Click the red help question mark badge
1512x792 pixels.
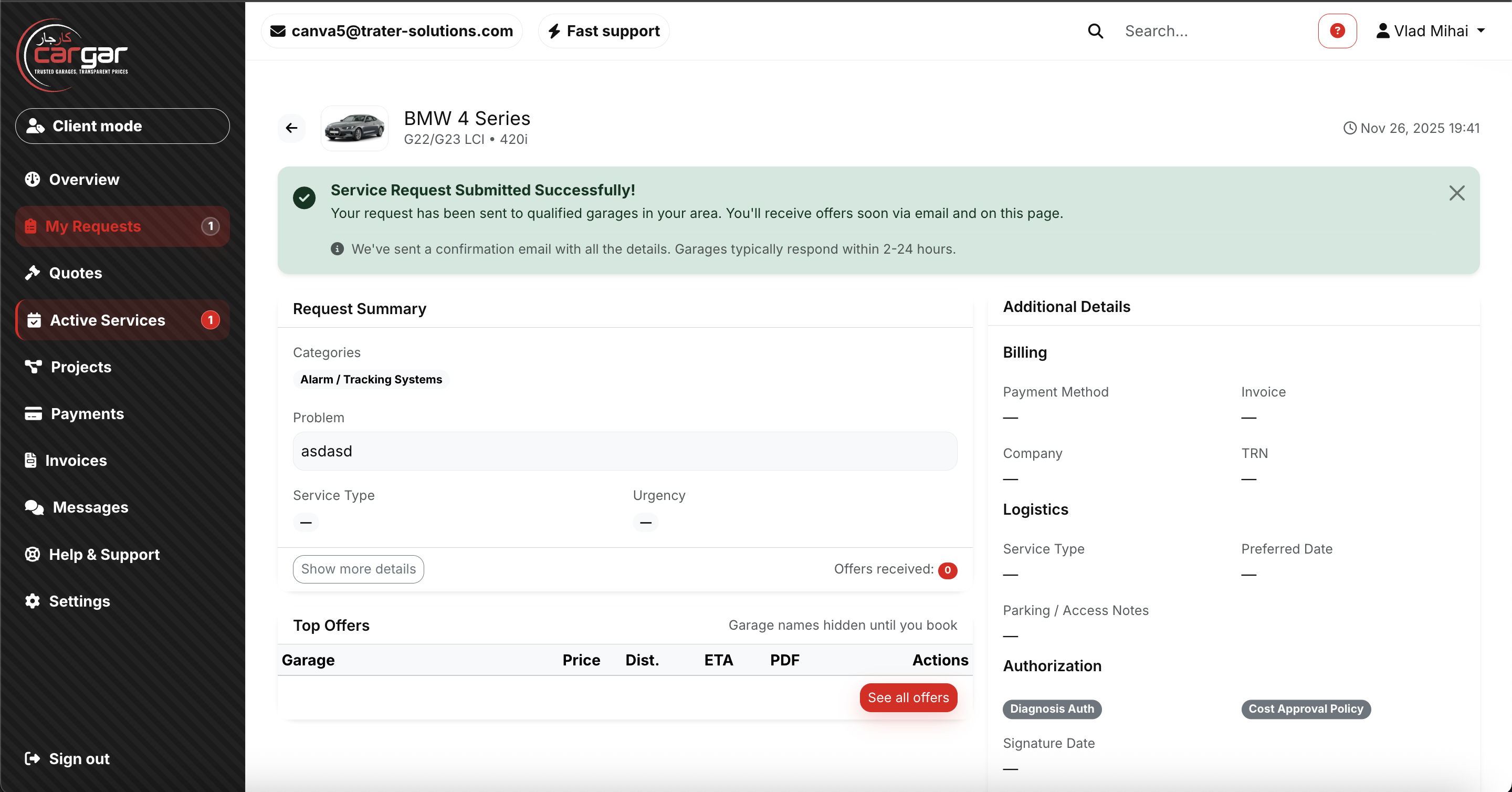(1337, 30)
